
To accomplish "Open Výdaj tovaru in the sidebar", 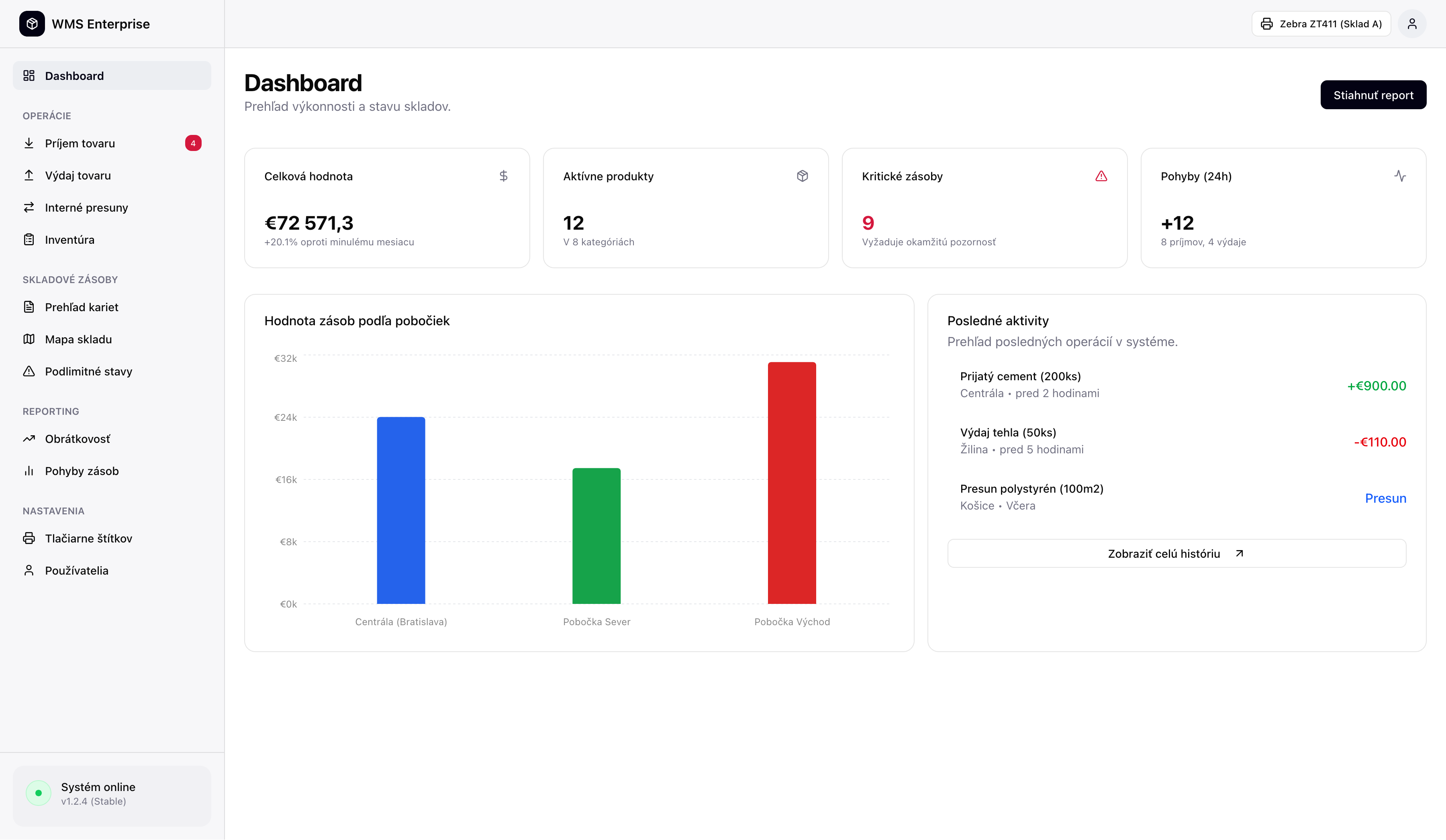I will pyautogui.click(x=78, y=175).
